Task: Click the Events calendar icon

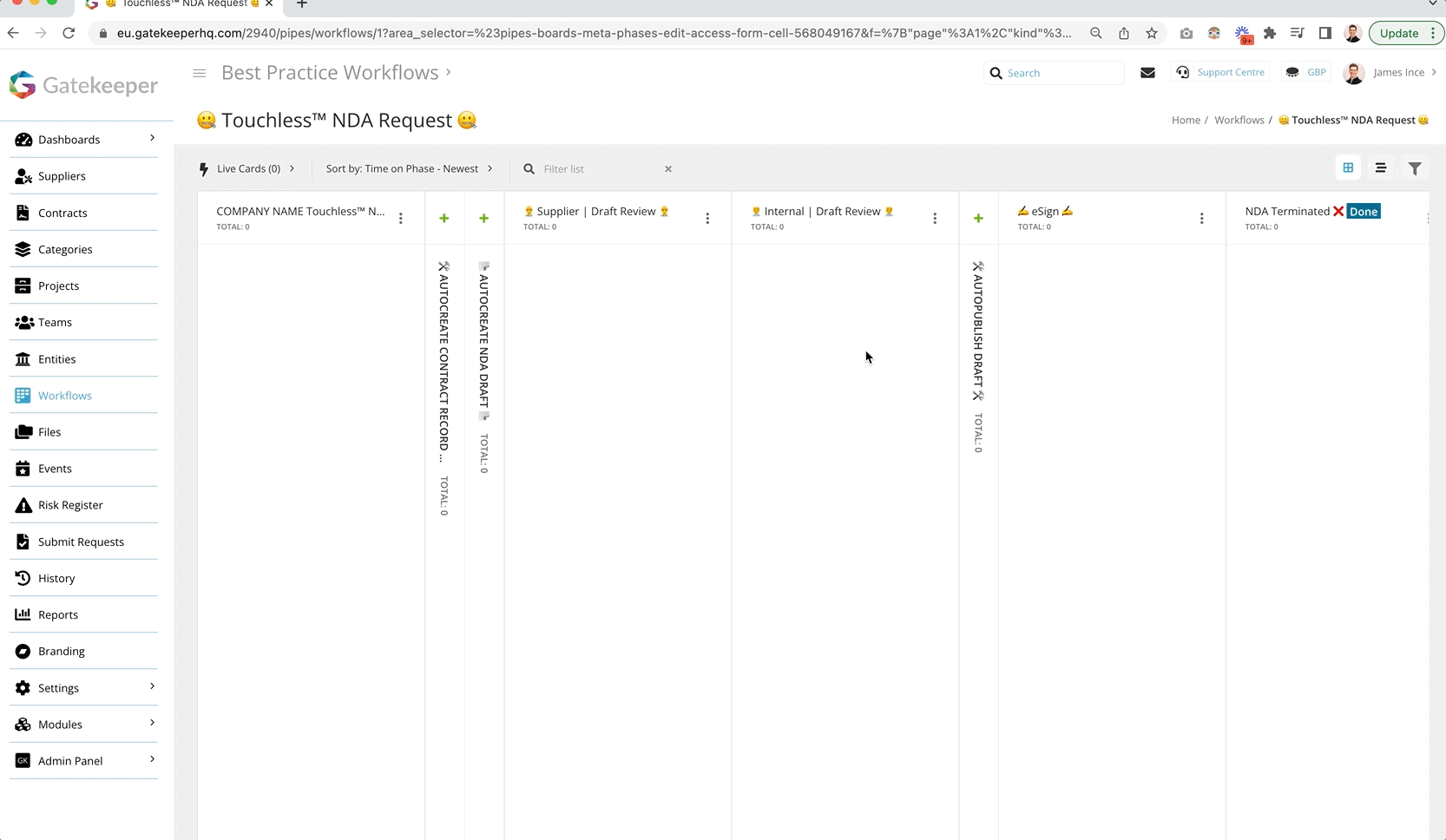Action: pyautogui.click(x=23, y=469)
